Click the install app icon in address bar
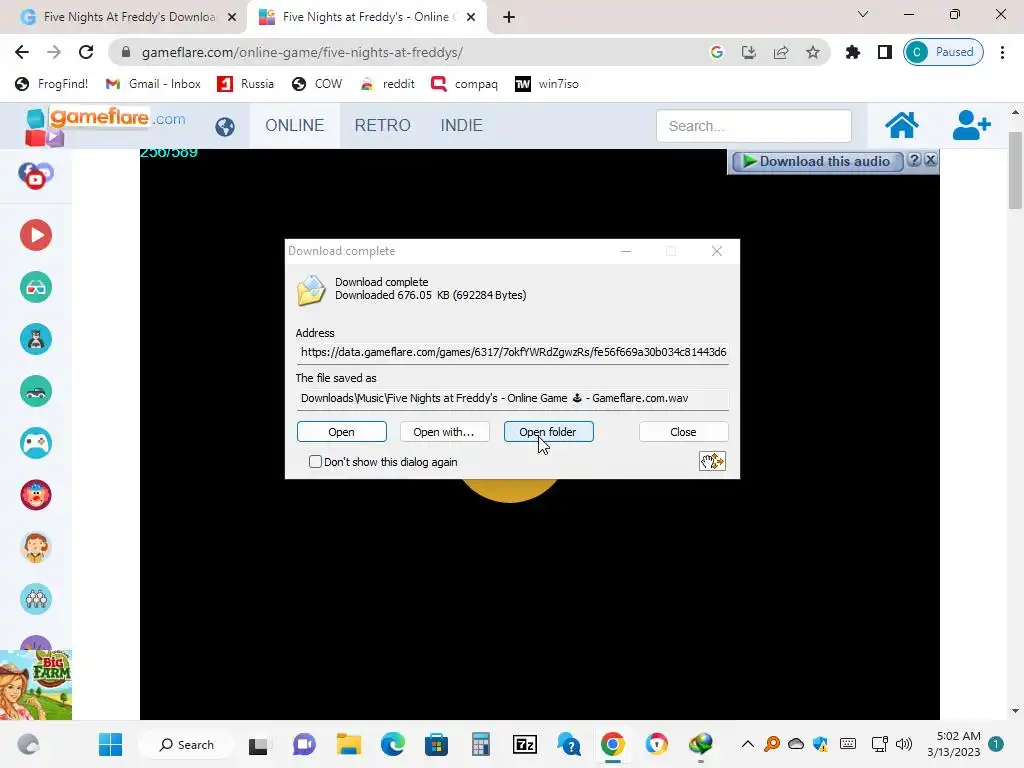This screenshot has width=1024, height=768. 748,52
